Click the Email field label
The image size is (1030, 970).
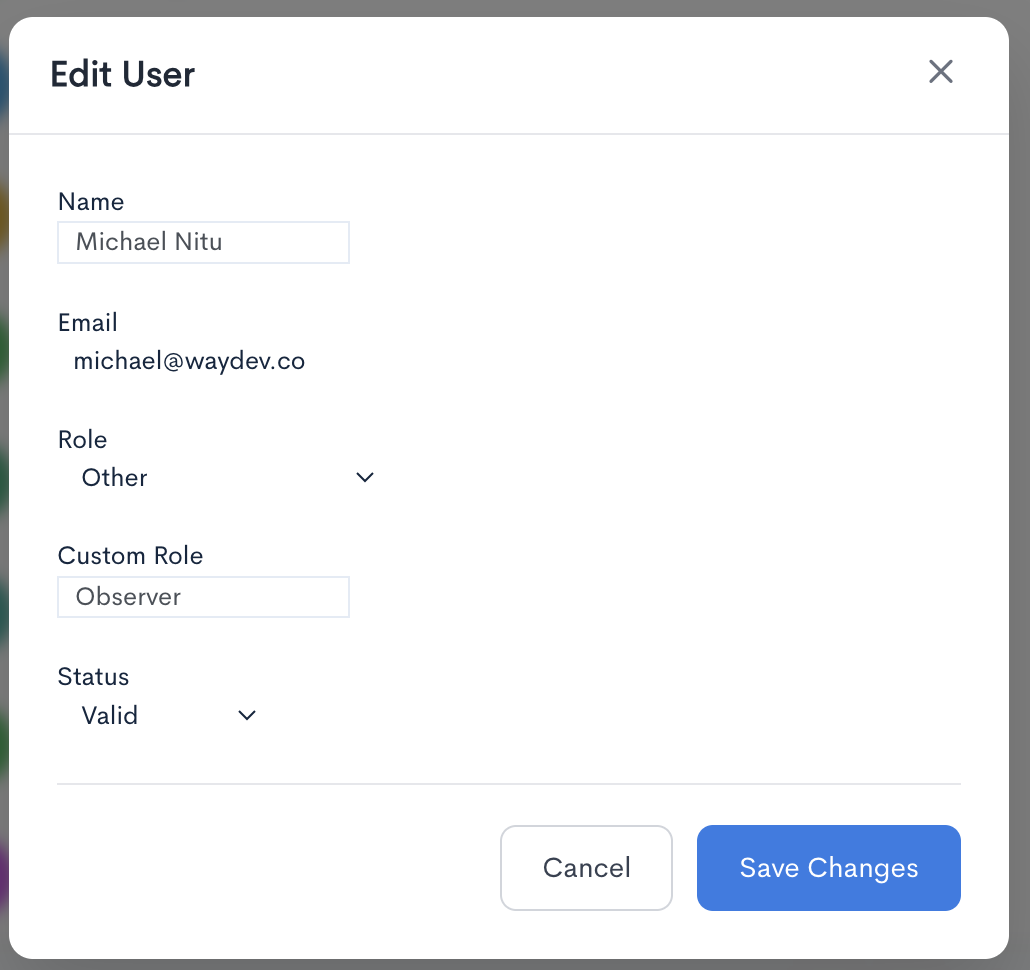tap(88, 323)
